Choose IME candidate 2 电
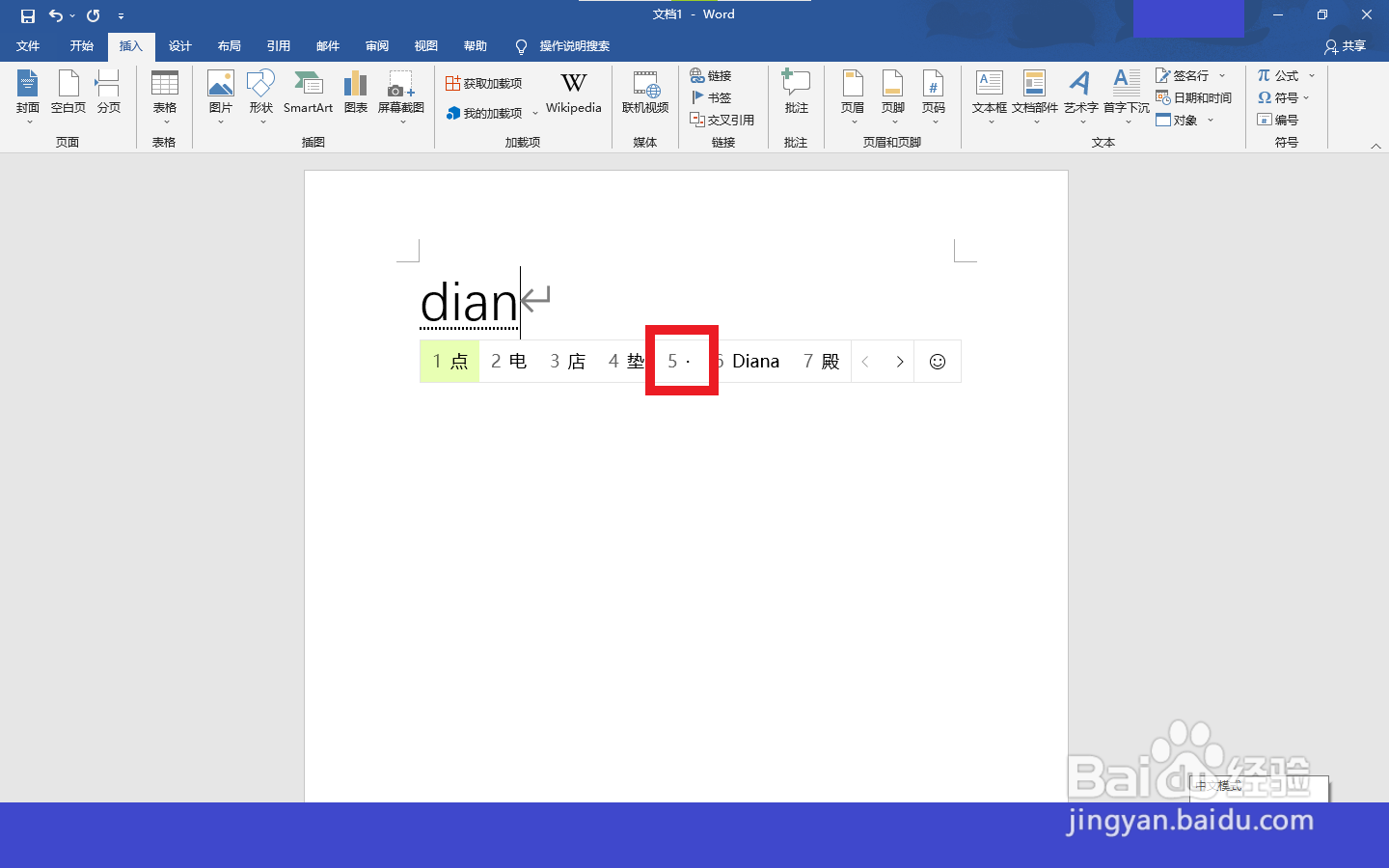Screen dimensions: 1389x868 coord(508,362)
